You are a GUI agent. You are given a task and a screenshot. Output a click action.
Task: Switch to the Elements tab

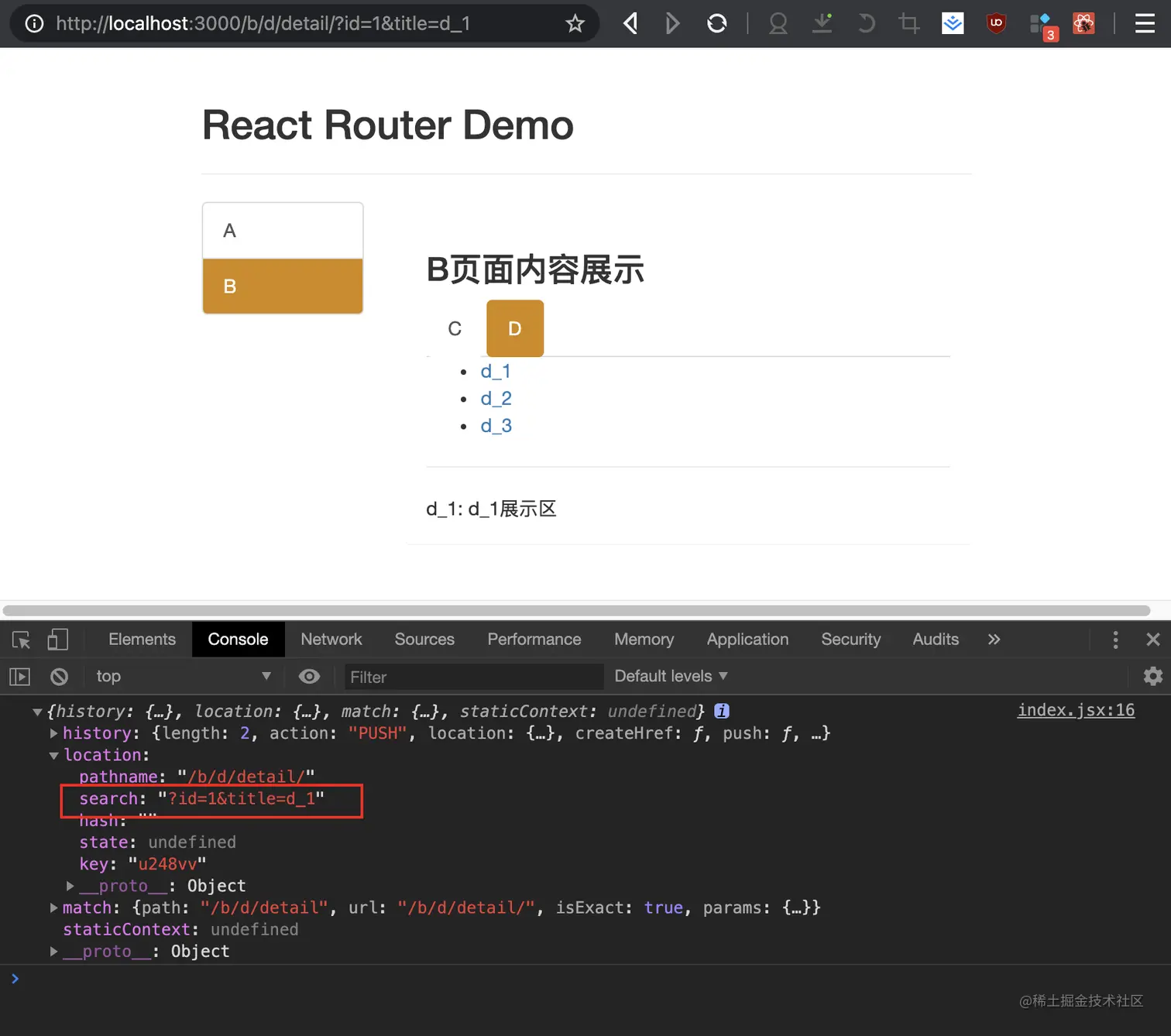[x=142, y=640]
